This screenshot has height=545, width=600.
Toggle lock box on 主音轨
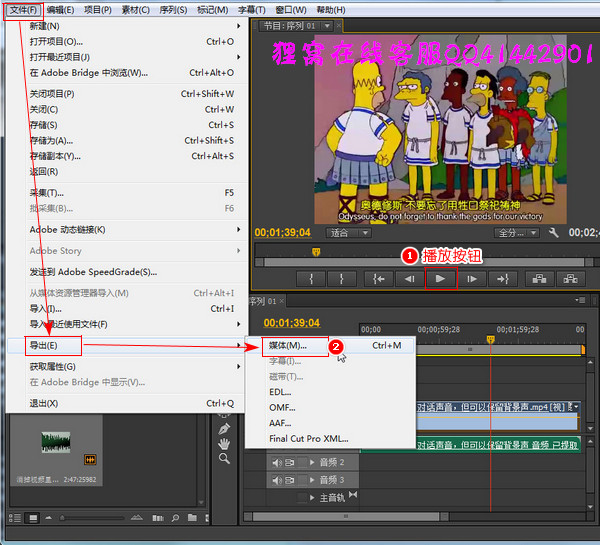(302, 498)
